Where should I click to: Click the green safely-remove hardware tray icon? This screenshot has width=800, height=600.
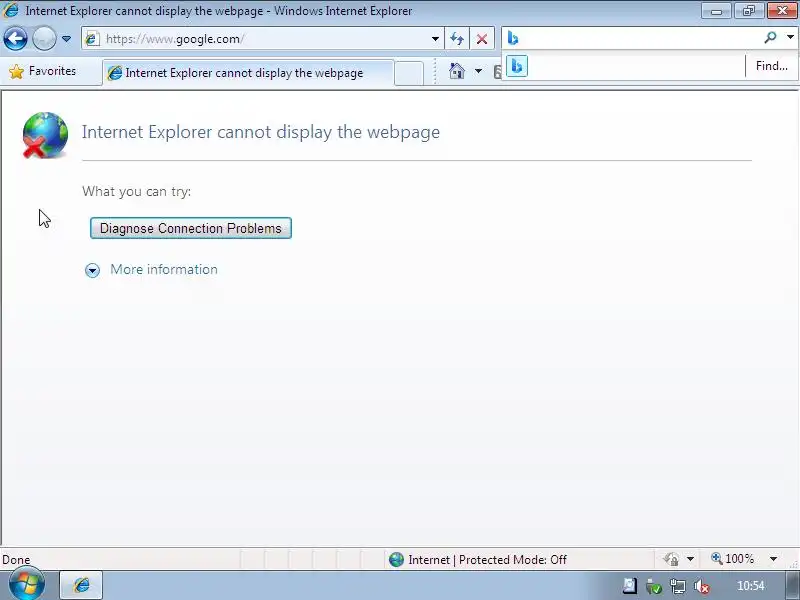[654, 587]
